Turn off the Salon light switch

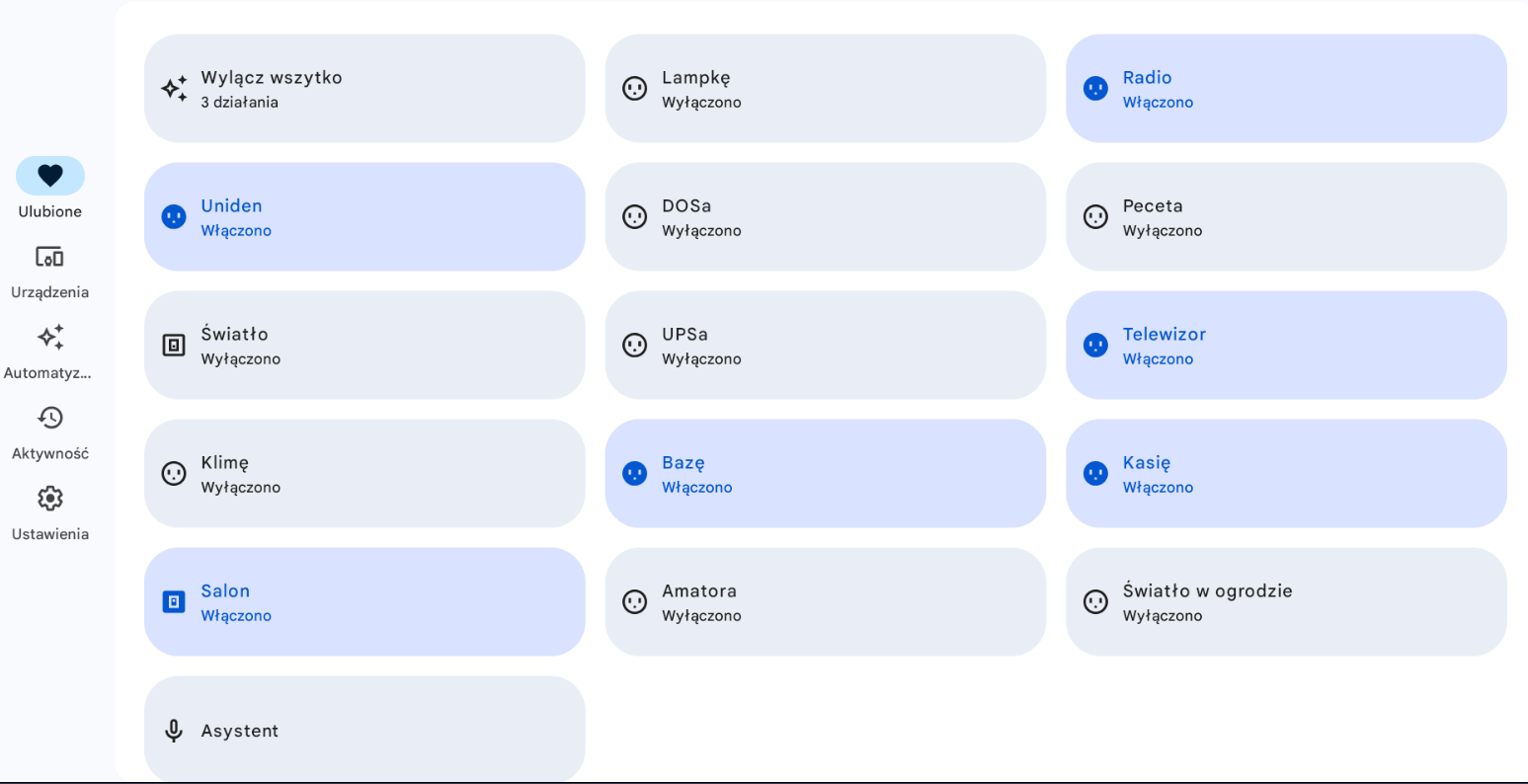364,602
